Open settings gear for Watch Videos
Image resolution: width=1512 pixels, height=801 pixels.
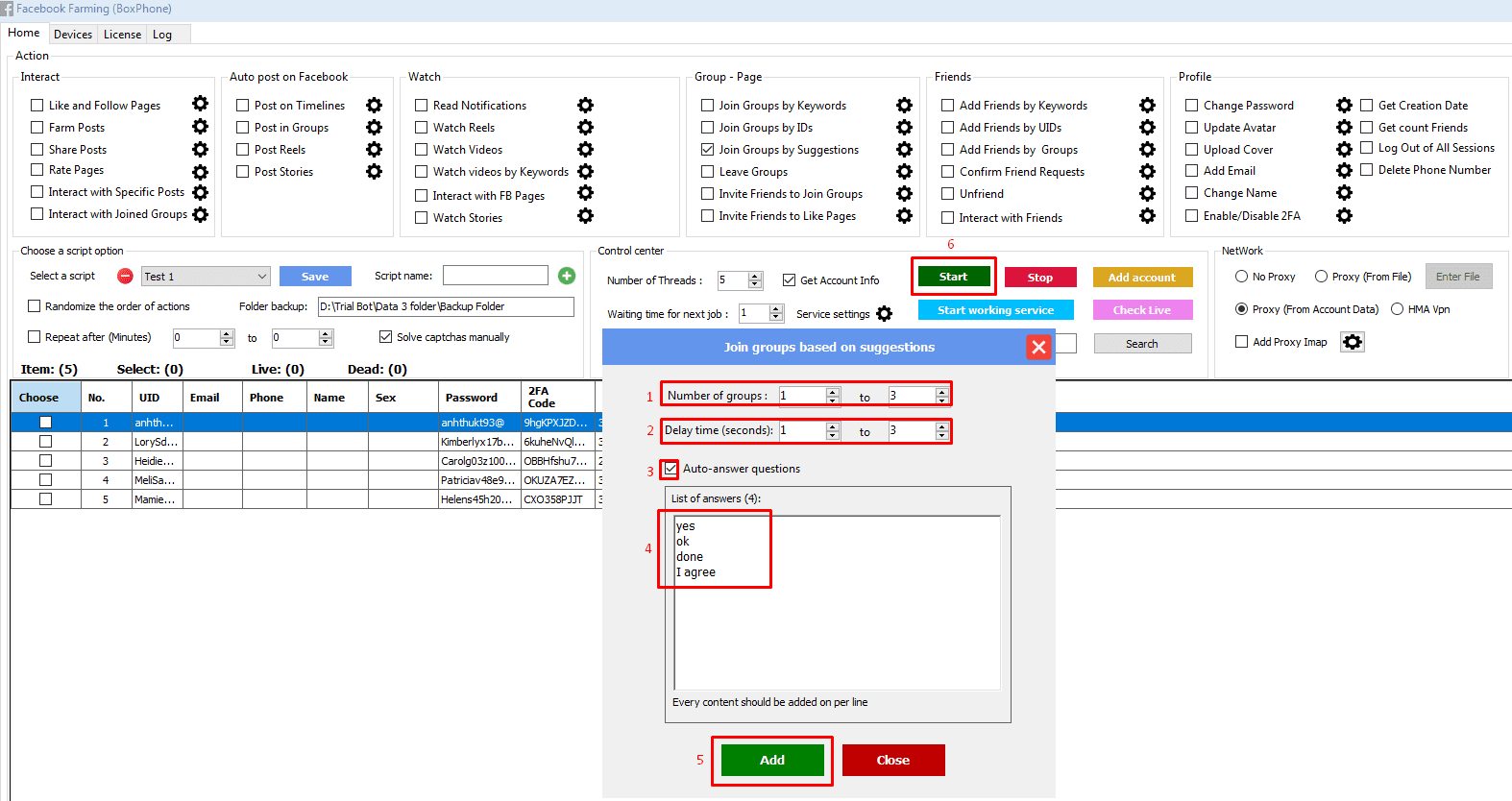coord(585,149)
